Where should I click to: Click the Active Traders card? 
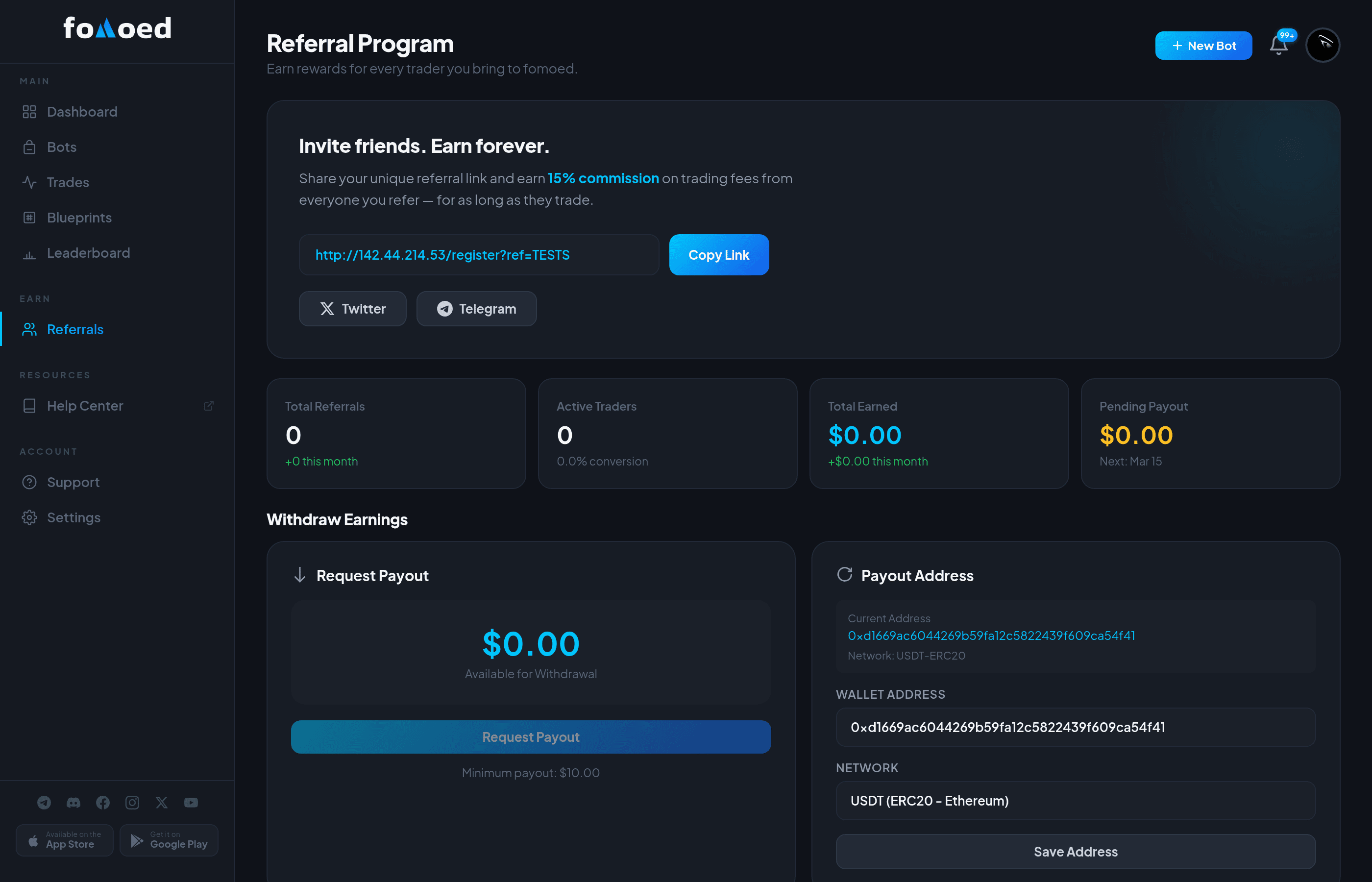pyautogui.click(x=668, y=434)
